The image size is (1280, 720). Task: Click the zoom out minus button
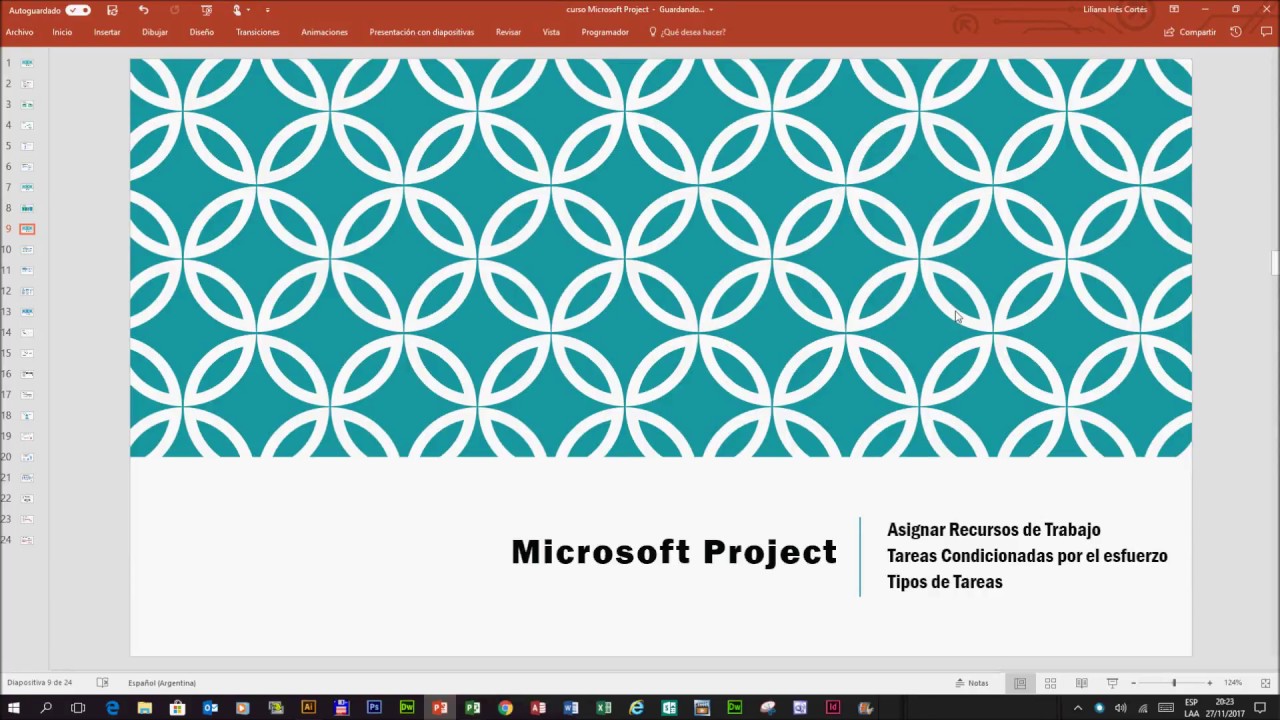point(1133,683)
